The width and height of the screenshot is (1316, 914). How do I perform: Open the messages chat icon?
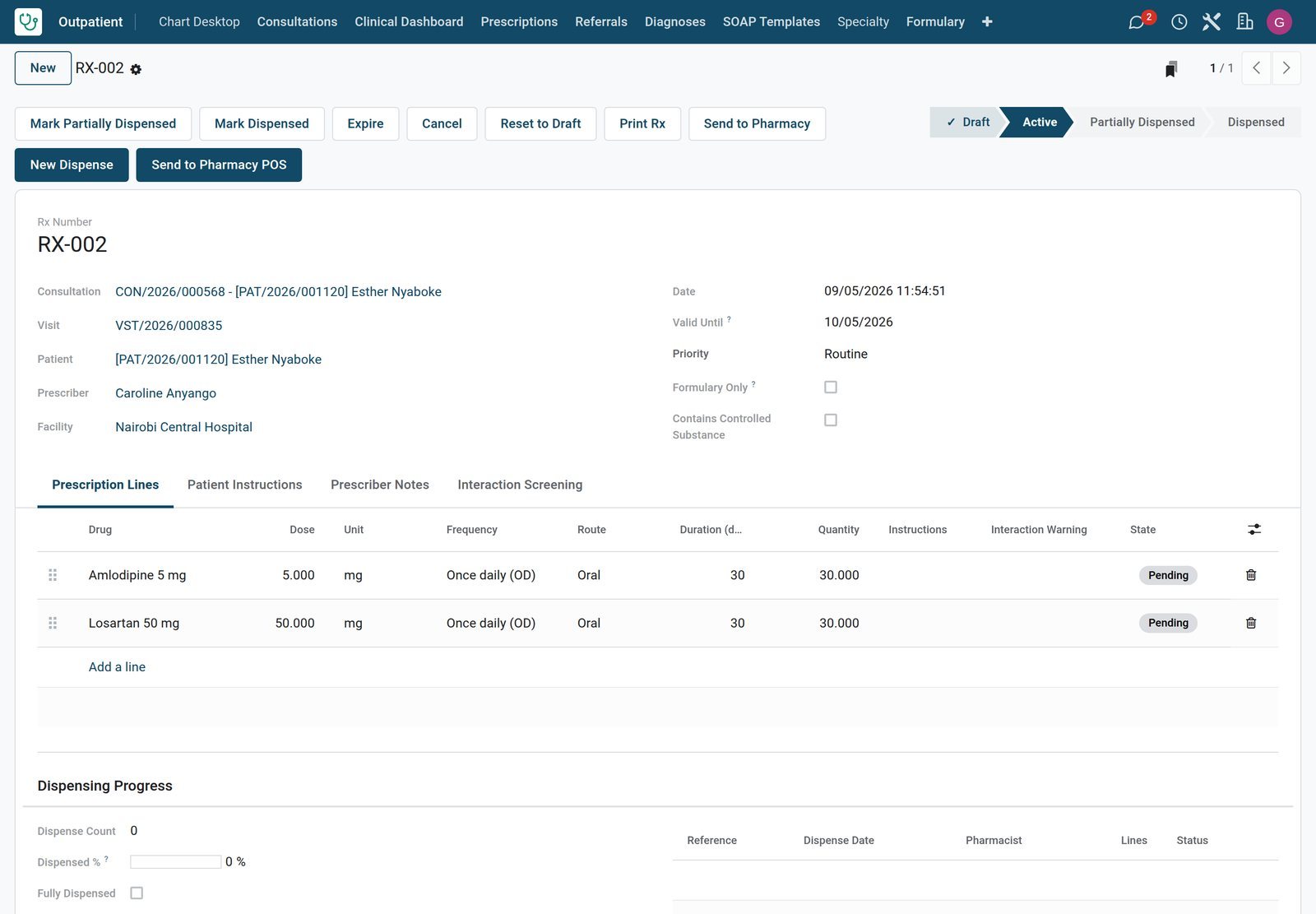(1137, 22)
